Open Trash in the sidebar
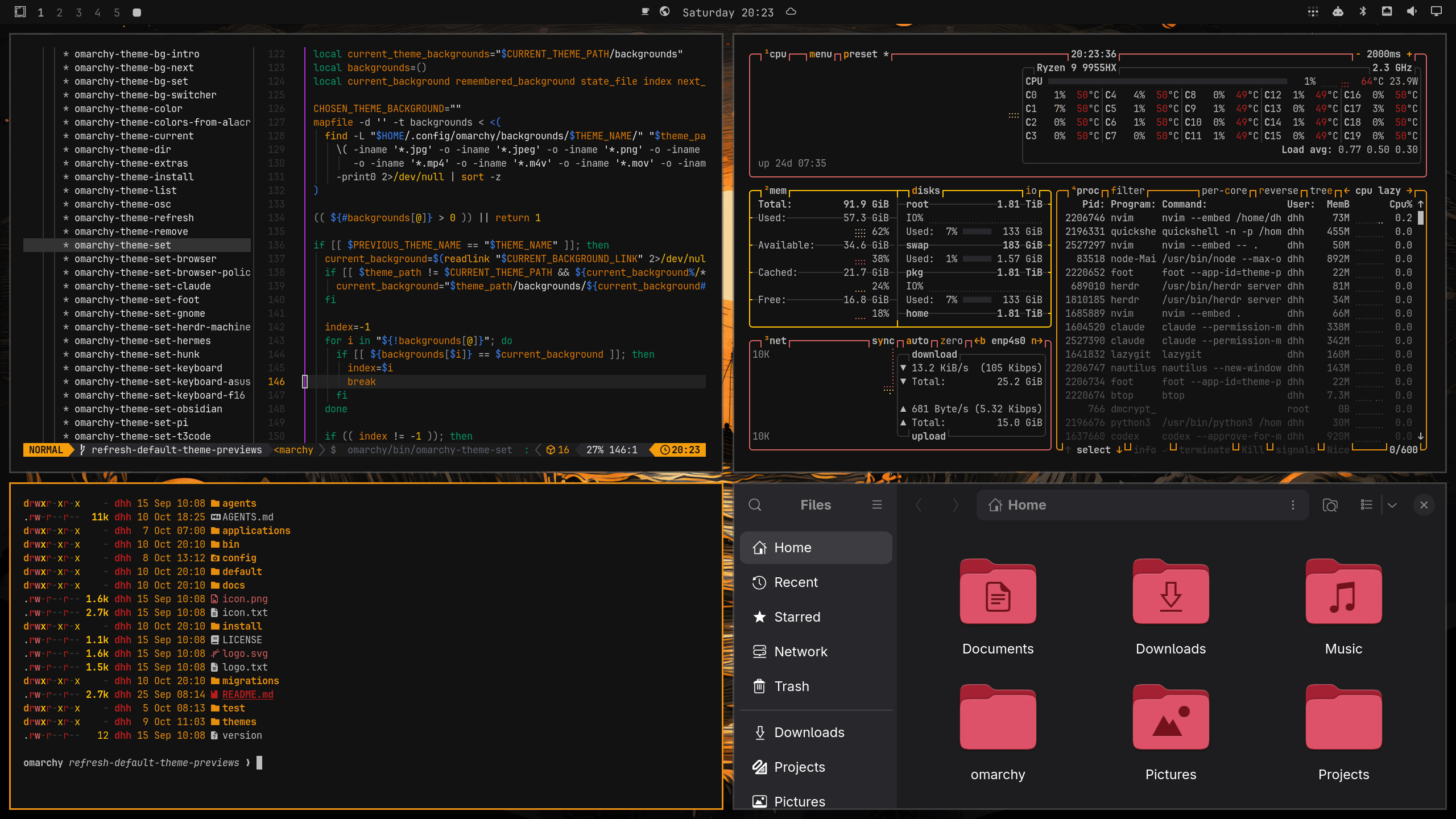The width and height of the screenshot is (1456, 819). tap(816, 686)
